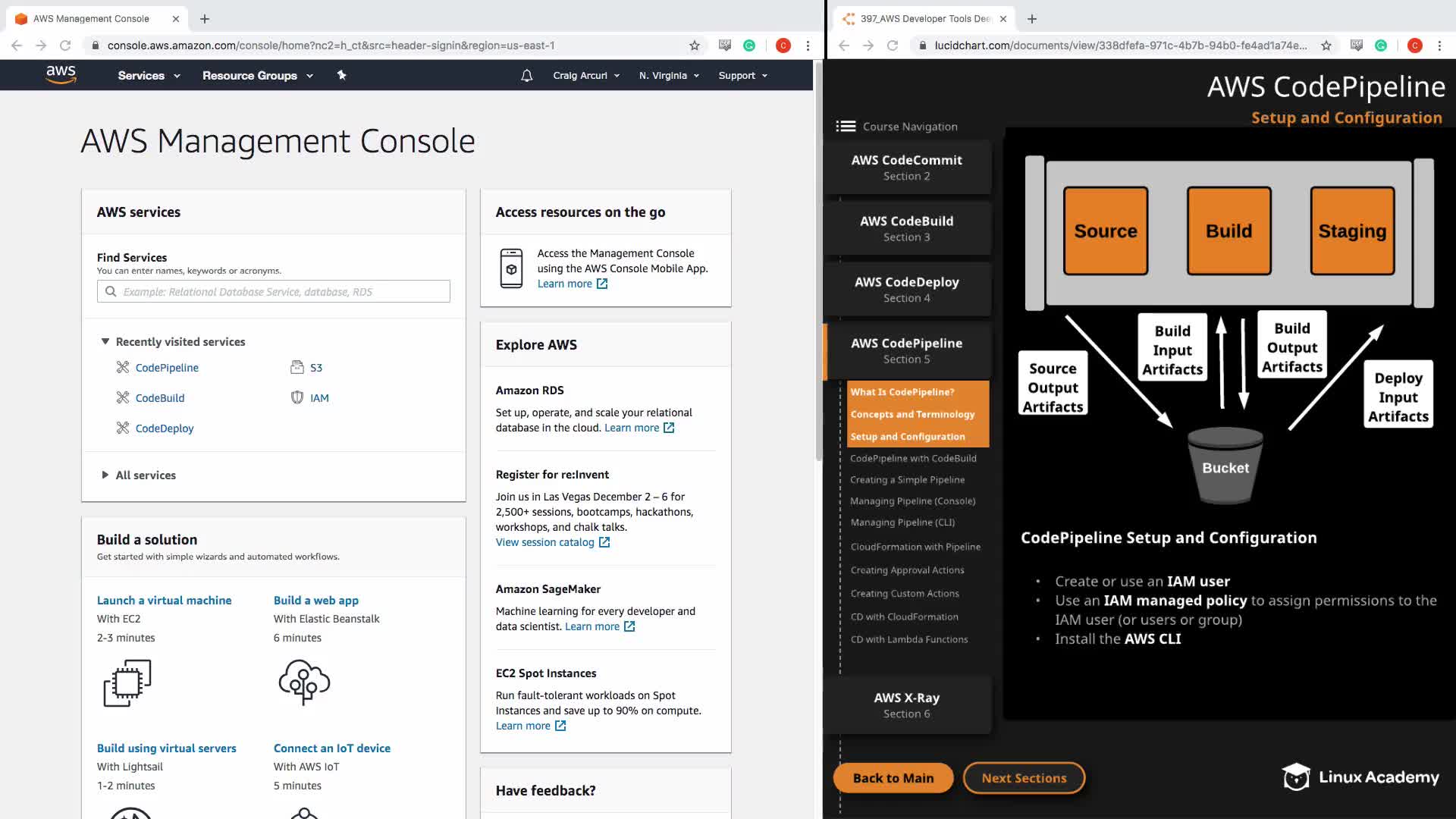Select the AWS CodeDeploy Section 4 item

pos(906,289)
